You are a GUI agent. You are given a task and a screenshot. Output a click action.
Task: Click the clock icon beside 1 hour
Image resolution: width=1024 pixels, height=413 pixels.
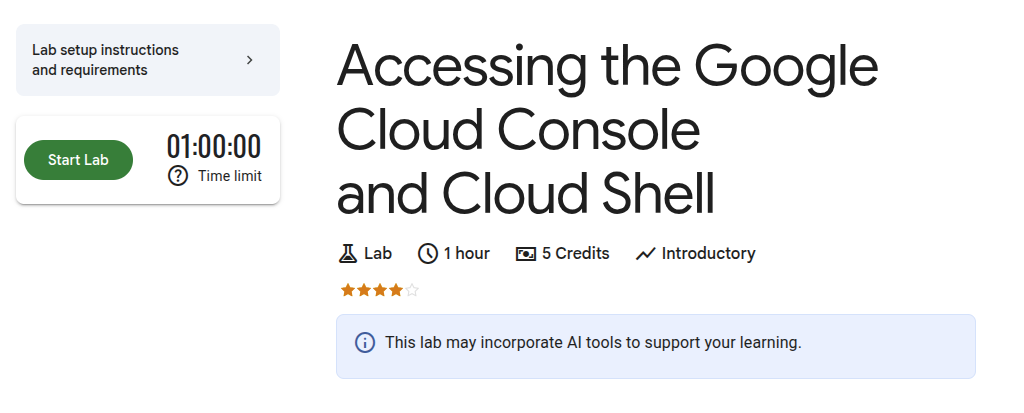click(x=428, y=253)
